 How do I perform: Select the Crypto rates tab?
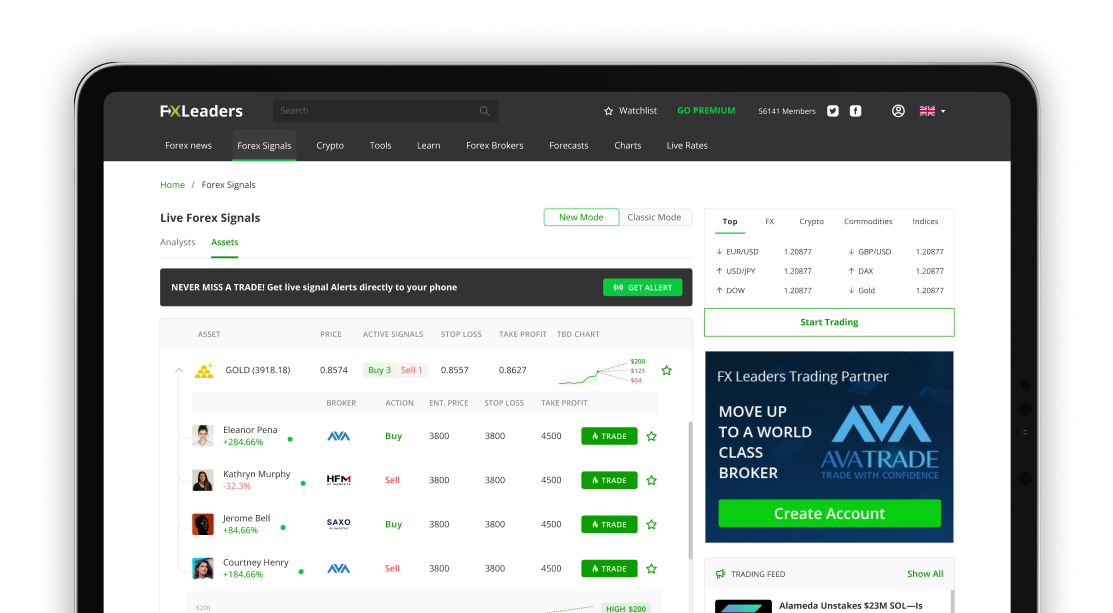coord(811,221)
